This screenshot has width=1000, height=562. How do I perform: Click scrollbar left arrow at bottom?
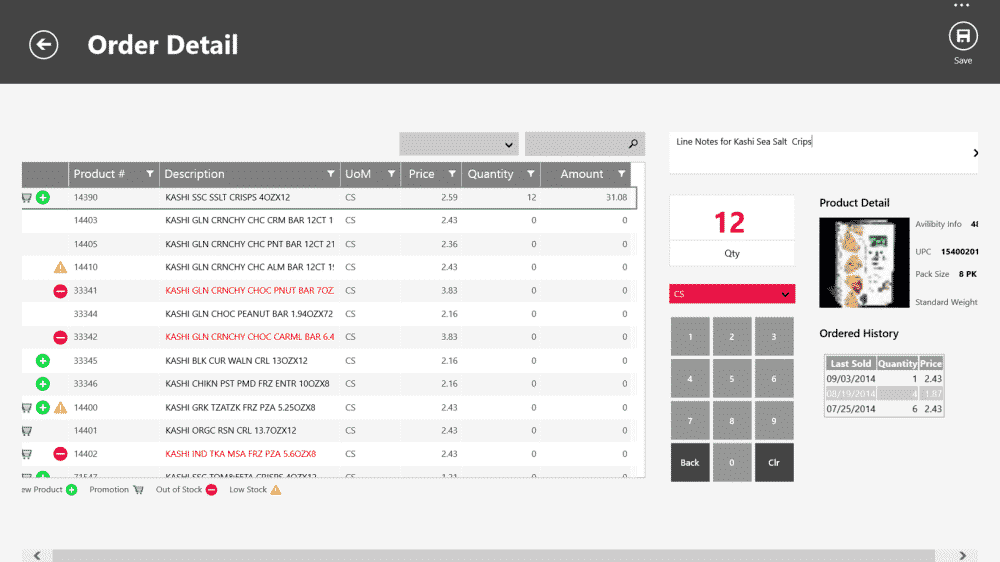[37, 556]
